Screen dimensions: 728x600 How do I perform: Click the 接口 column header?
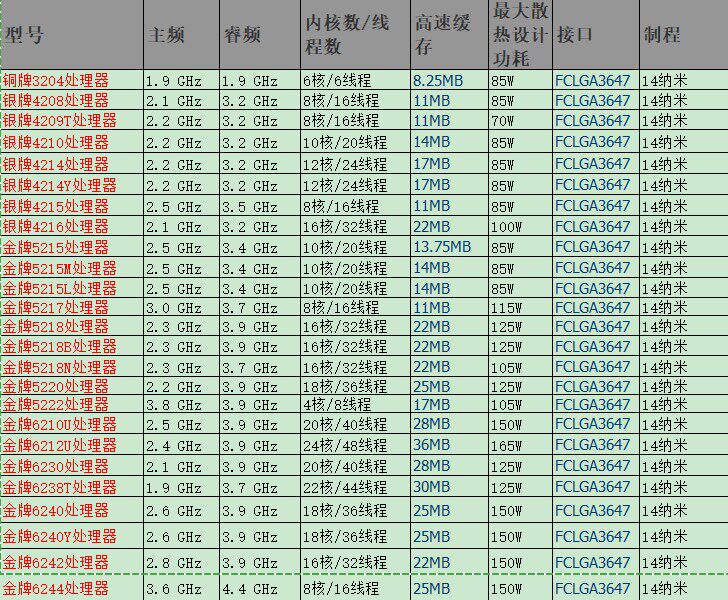(x=596, y=35)
